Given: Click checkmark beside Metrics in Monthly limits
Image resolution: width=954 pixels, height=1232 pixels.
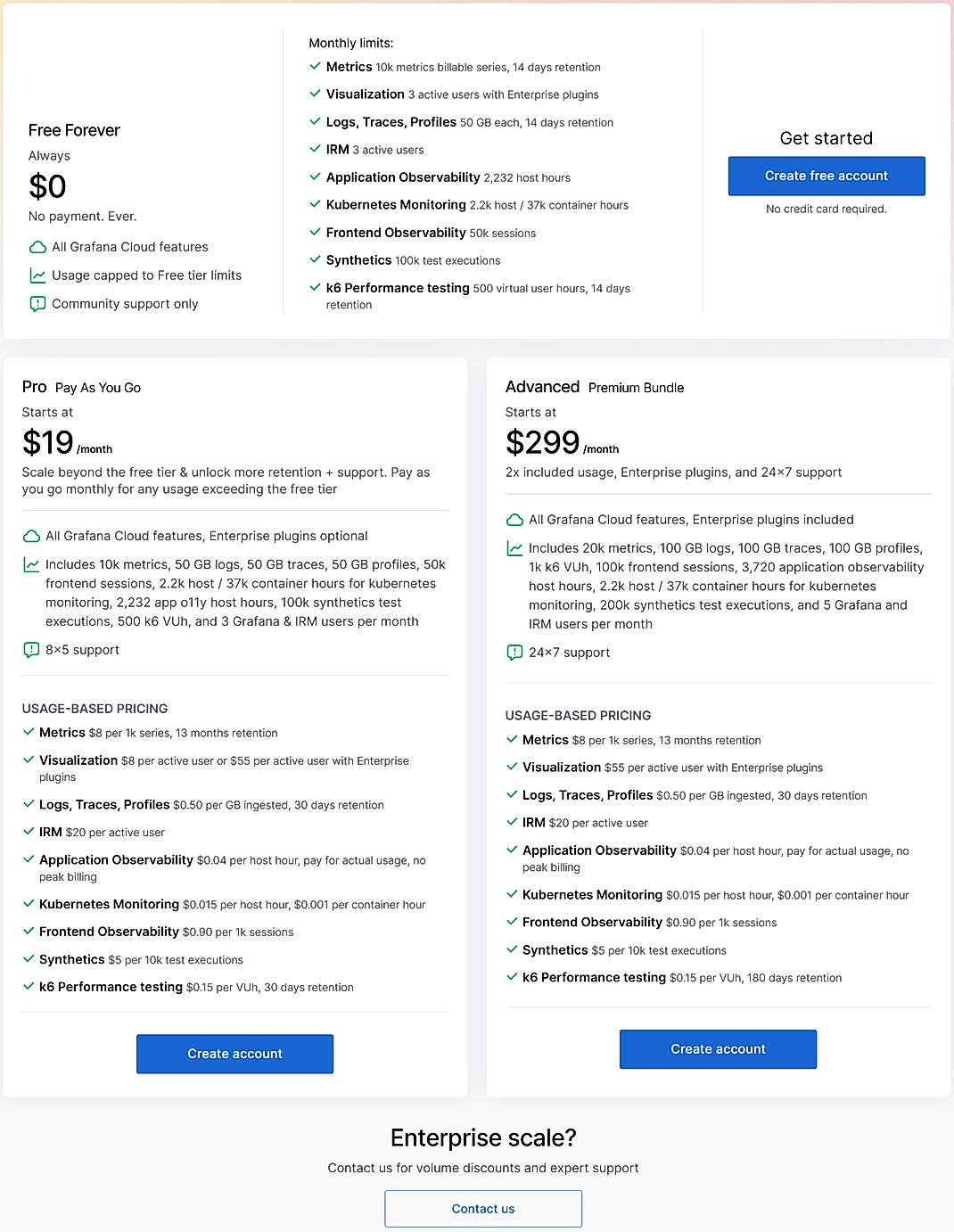Looking at the screenshot, I should coord(315,66).
